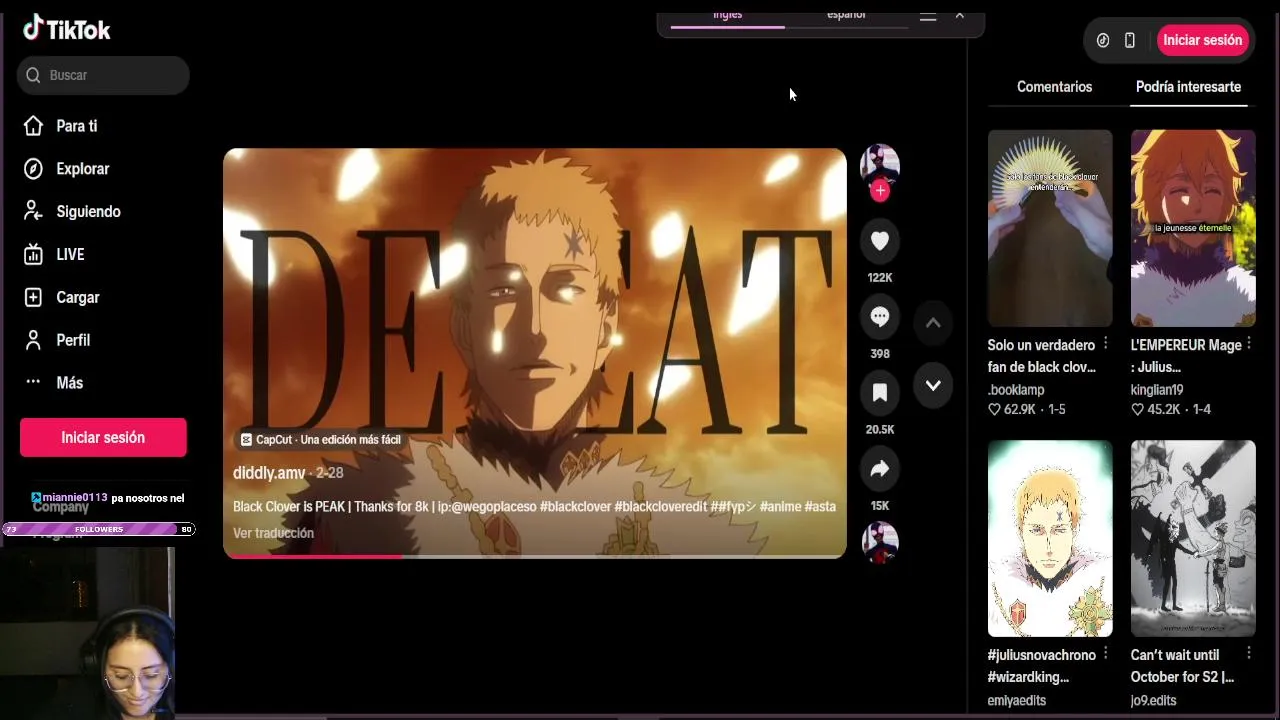Viewport: 1280px width, 720px height.
Task: Open the jo9.edits username
Action: pos(1154,701)
